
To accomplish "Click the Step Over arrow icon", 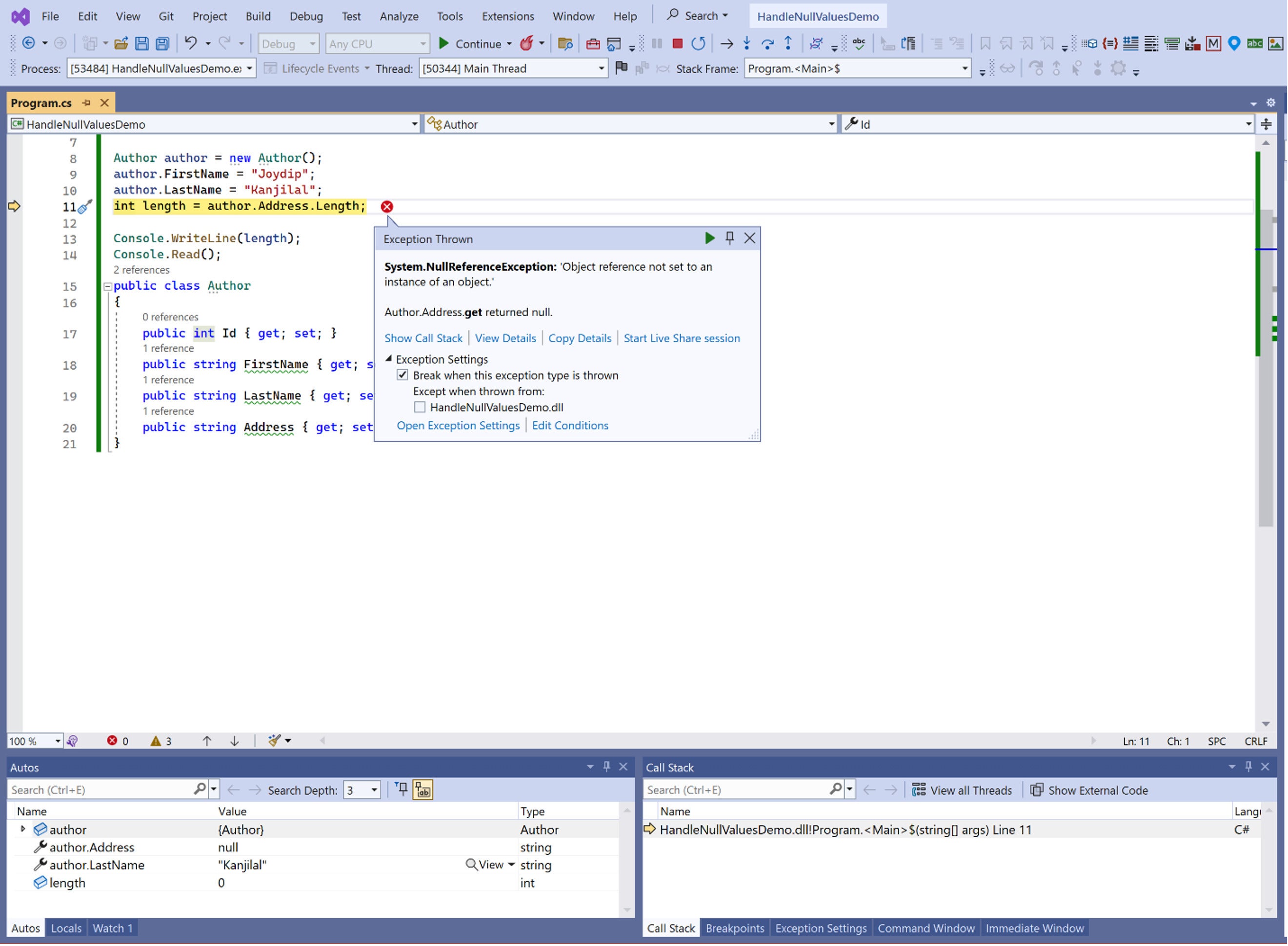I will pos(768,43).
